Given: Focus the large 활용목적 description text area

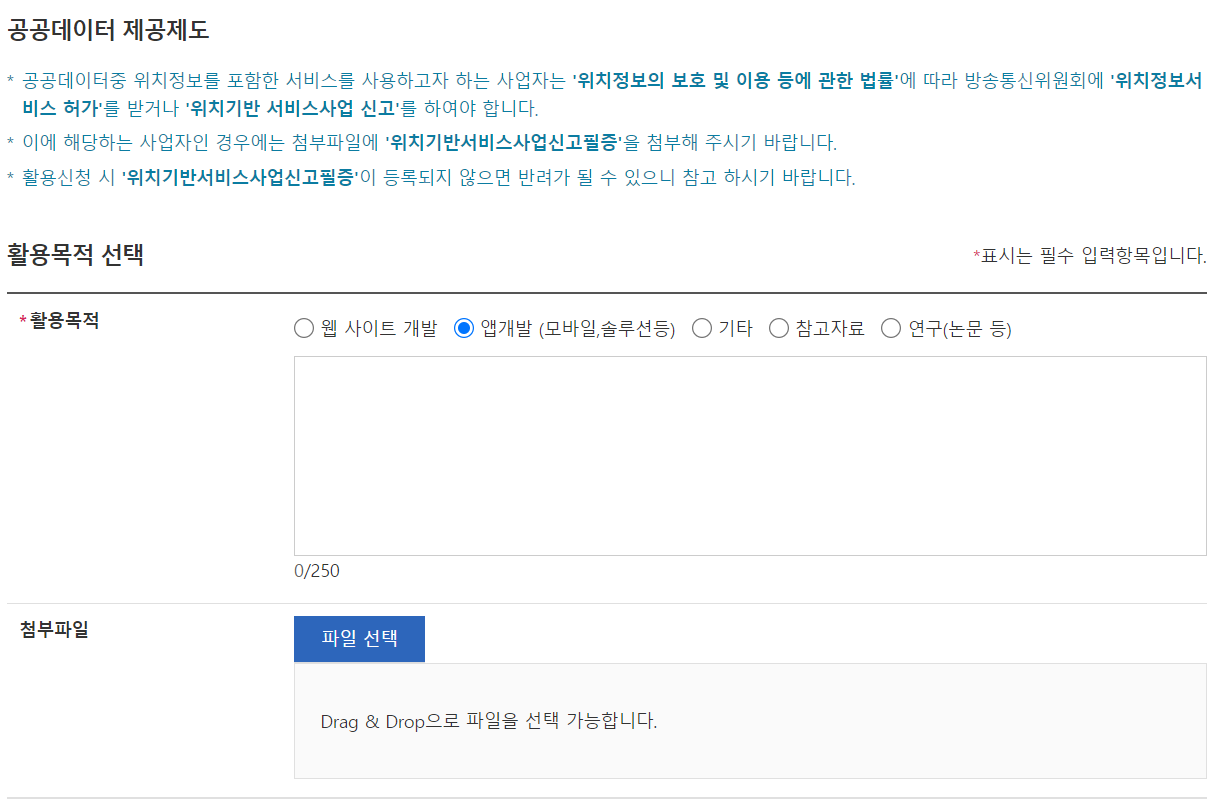Looking at the screenshot, I should [750, 456].
